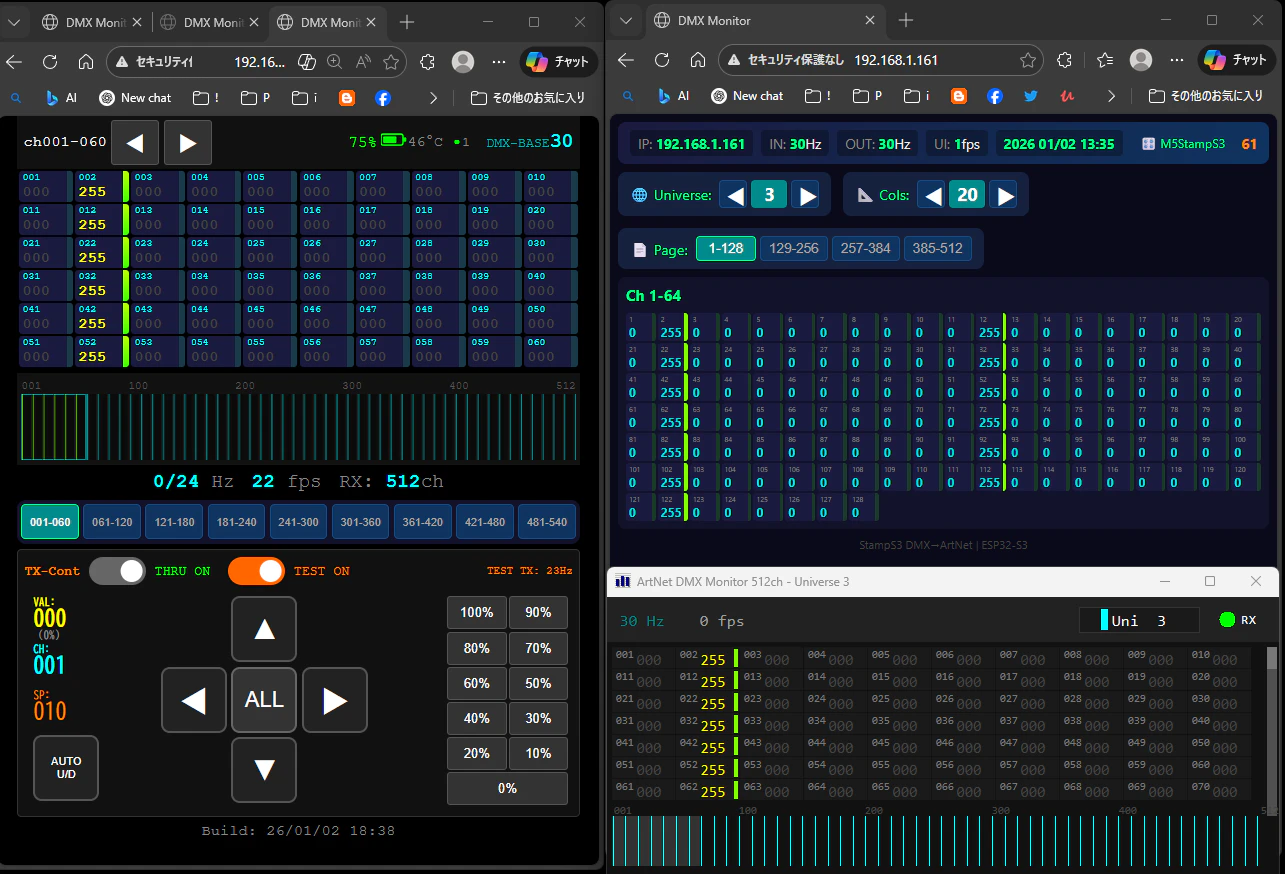Open the profile avatar in the right browser window

pos(1141,60)
